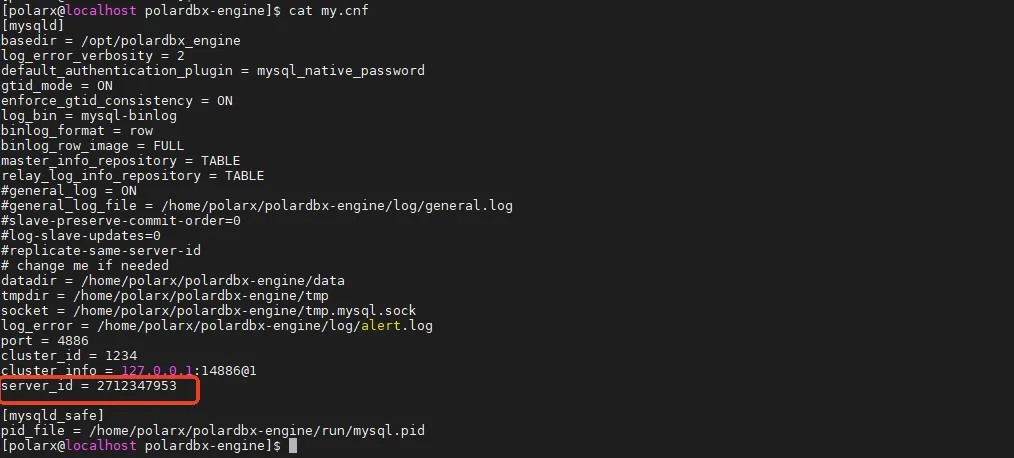Place cursor at the final shell prompt

[x=292, y=446]
